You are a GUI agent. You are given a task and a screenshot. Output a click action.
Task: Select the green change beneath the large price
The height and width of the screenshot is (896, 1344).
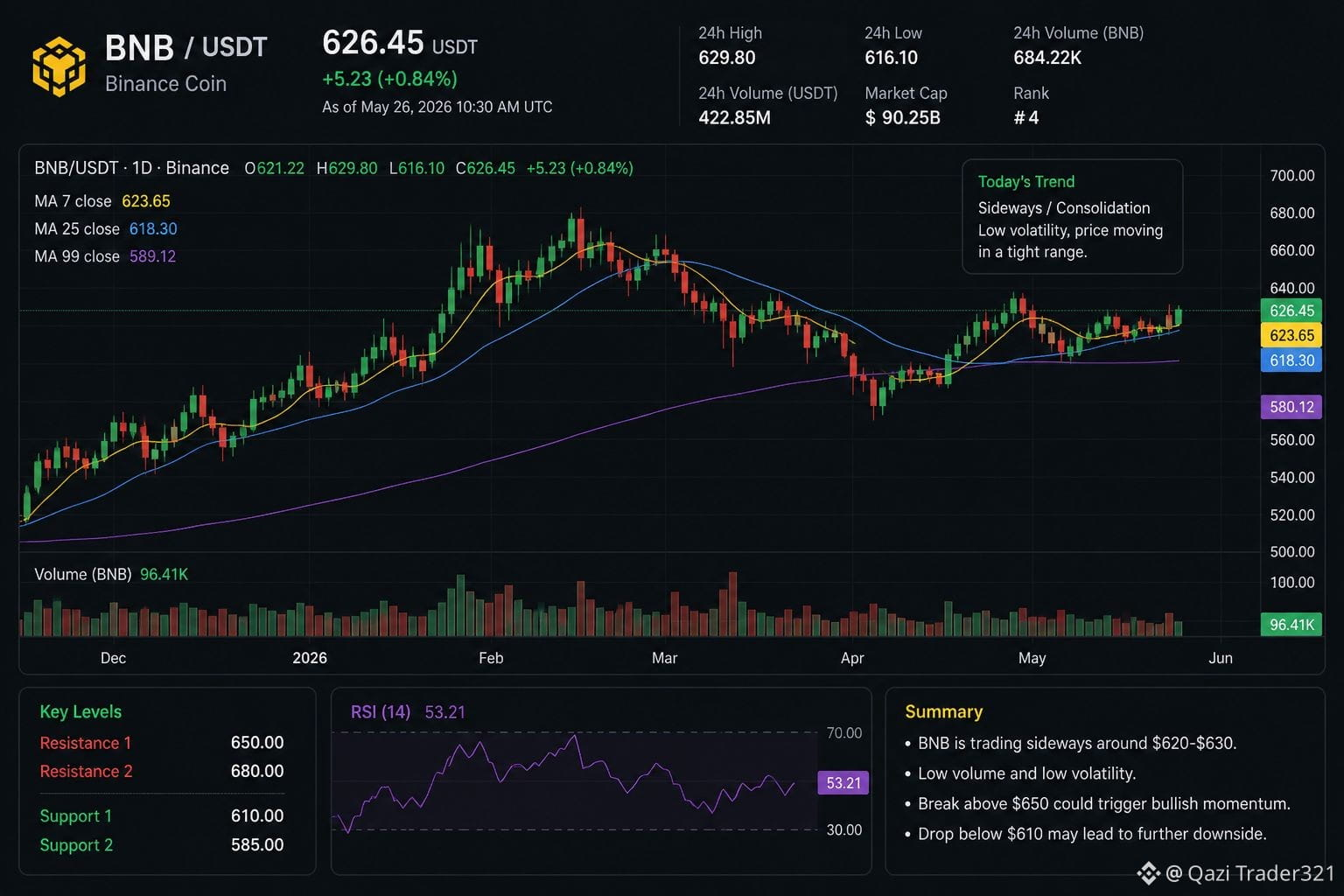(x=389, y=79)
